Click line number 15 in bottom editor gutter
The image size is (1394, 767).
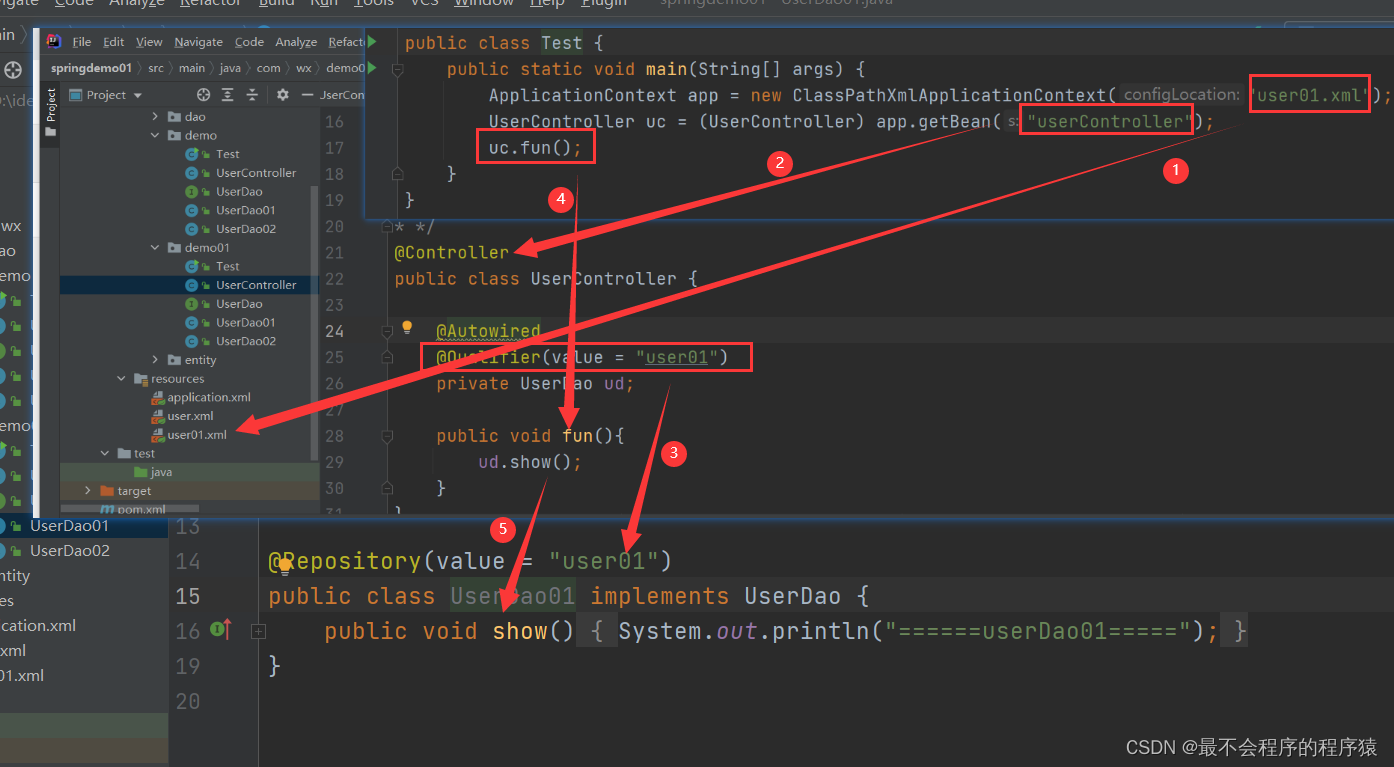(x=188, y=597)
